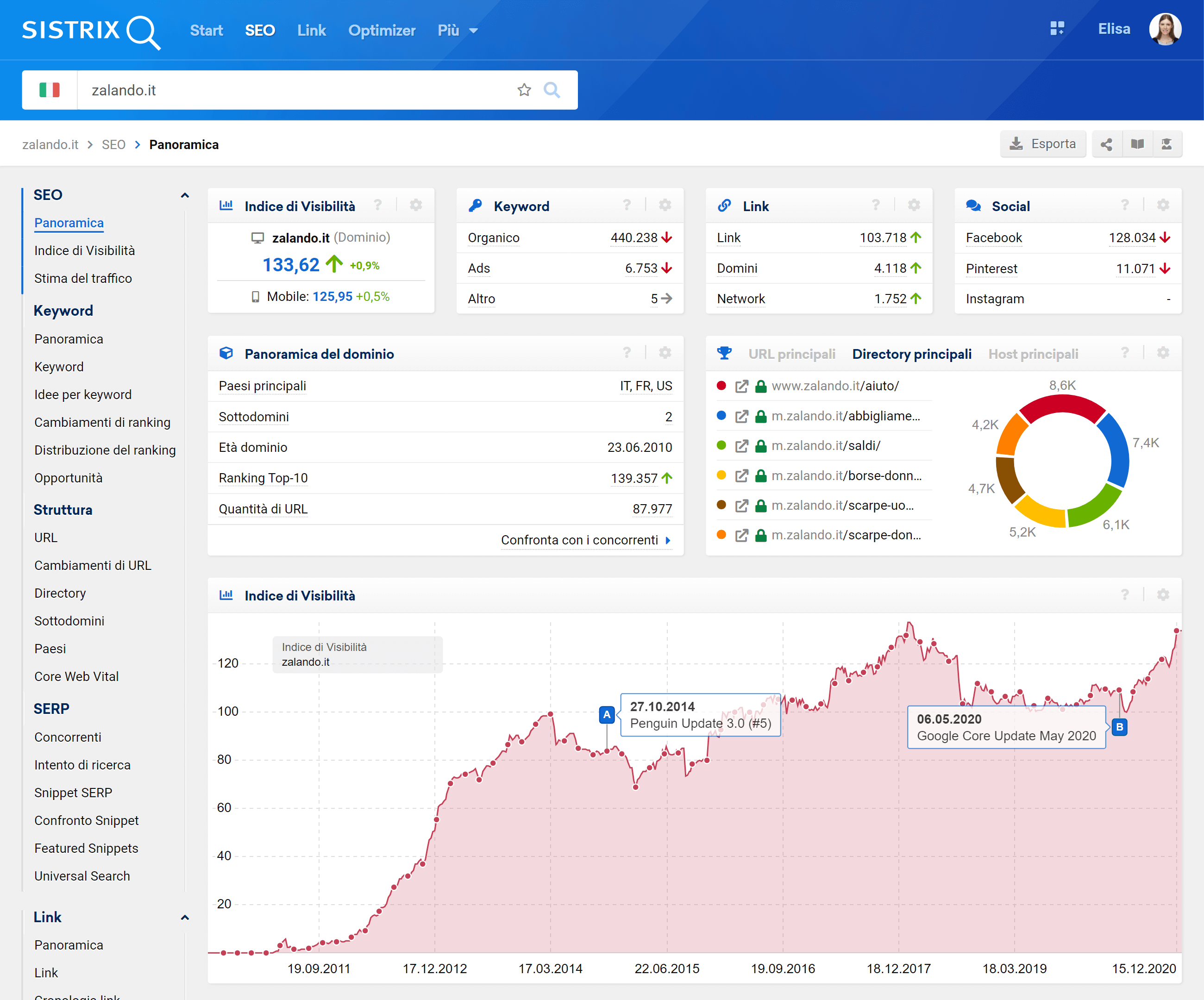Open the apps grid icon

tap(1057, 29)
